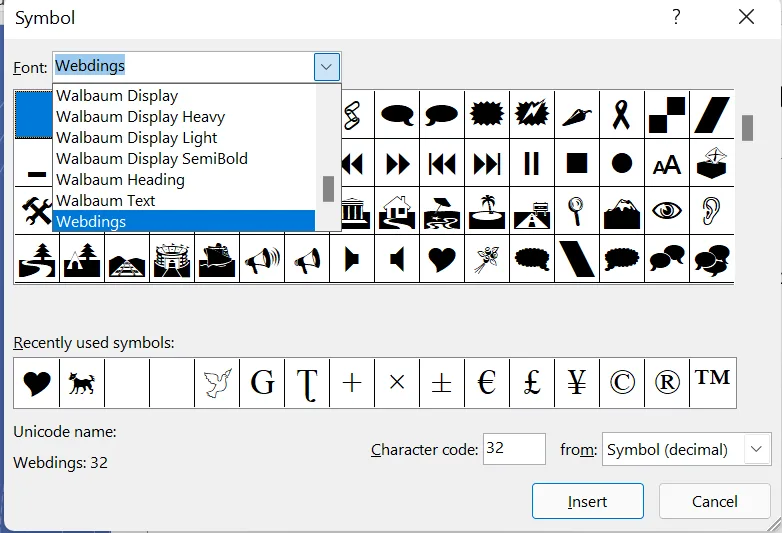Select the ballot box symbol
782x533 pixels.
712,163
